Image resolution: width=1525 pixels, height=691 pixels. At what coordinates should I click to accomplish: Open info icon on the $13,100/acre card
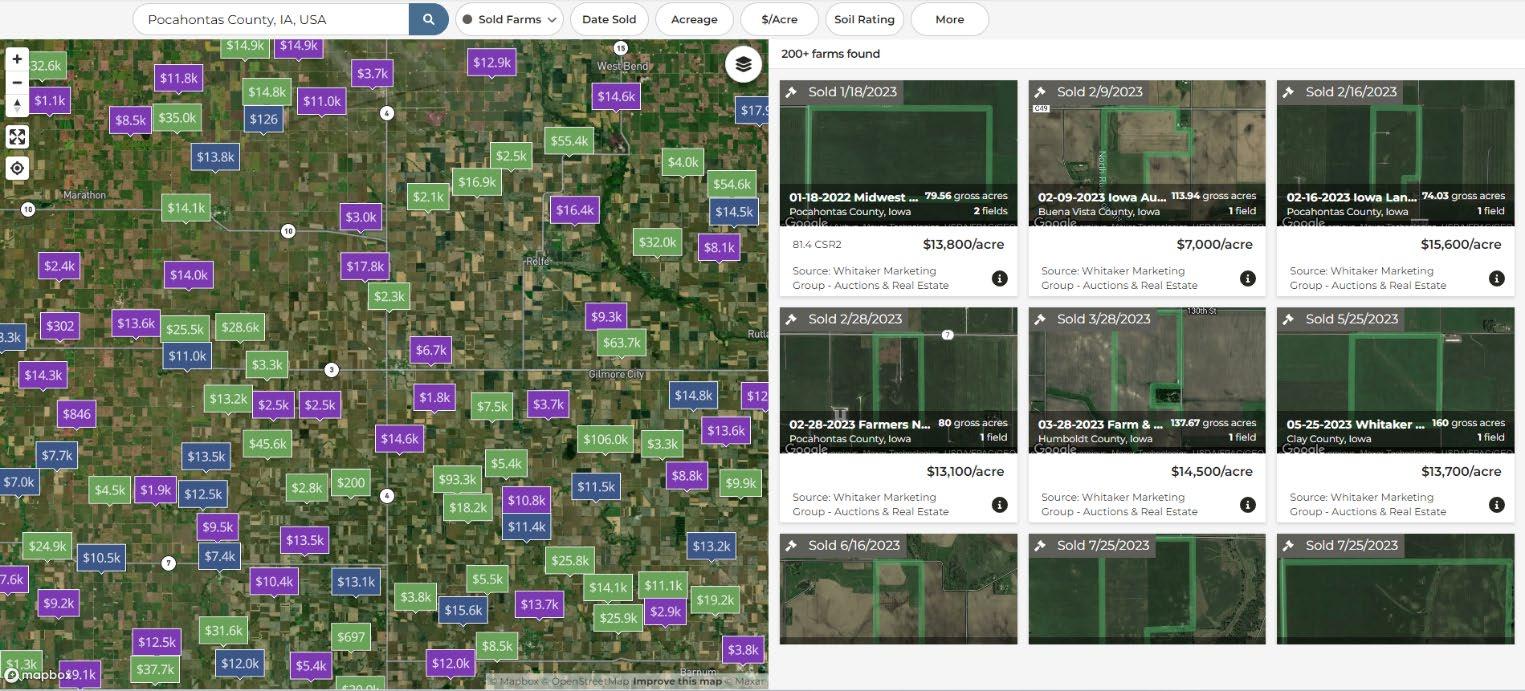point(999,505)
